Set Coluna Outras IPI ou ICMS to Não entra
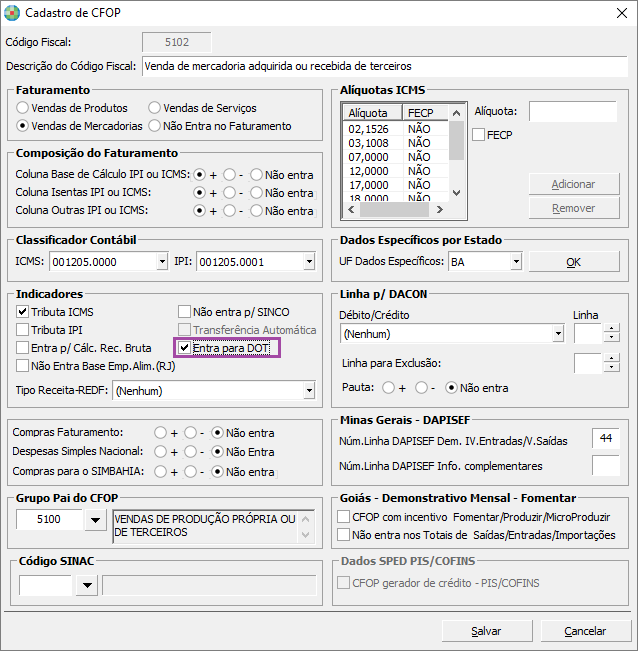This screenshot has width=638, height=651. [x=256, y=211]
